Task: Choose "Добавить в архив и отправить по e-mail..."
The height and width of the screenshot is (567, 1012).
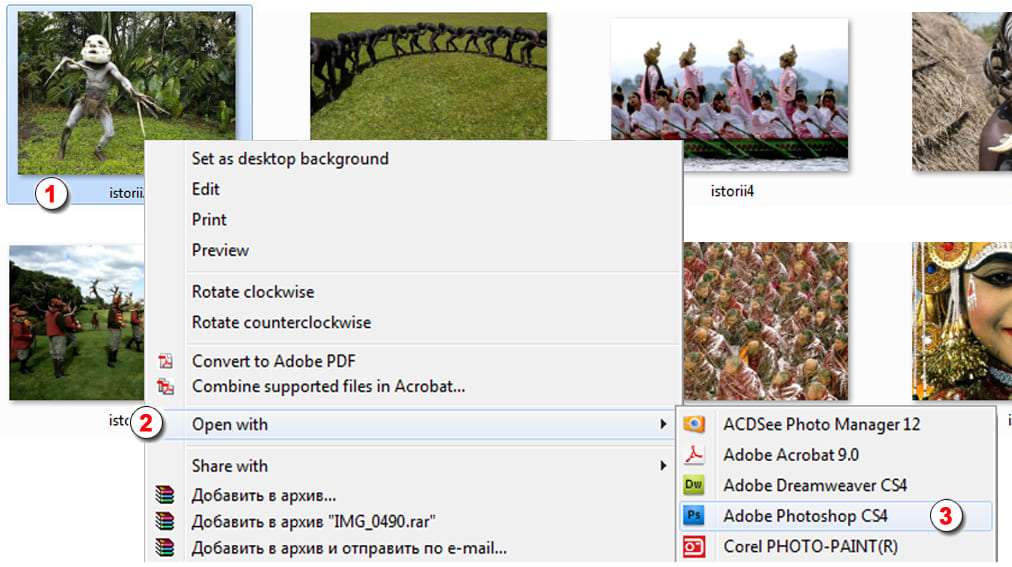Action: [349, 547]
